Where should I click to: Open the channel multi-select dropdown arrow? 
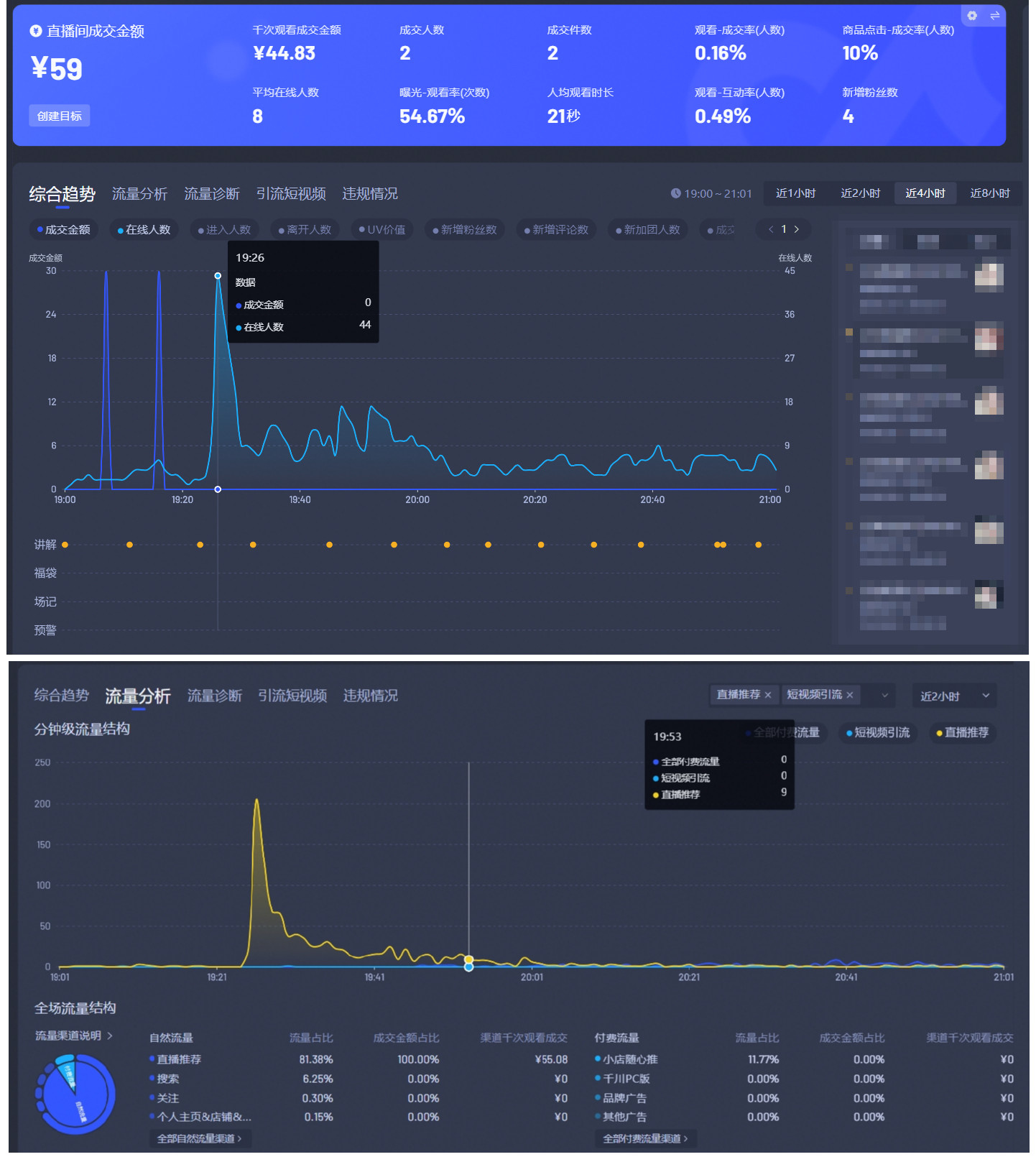pyautogui.click(x=885, y=695)
